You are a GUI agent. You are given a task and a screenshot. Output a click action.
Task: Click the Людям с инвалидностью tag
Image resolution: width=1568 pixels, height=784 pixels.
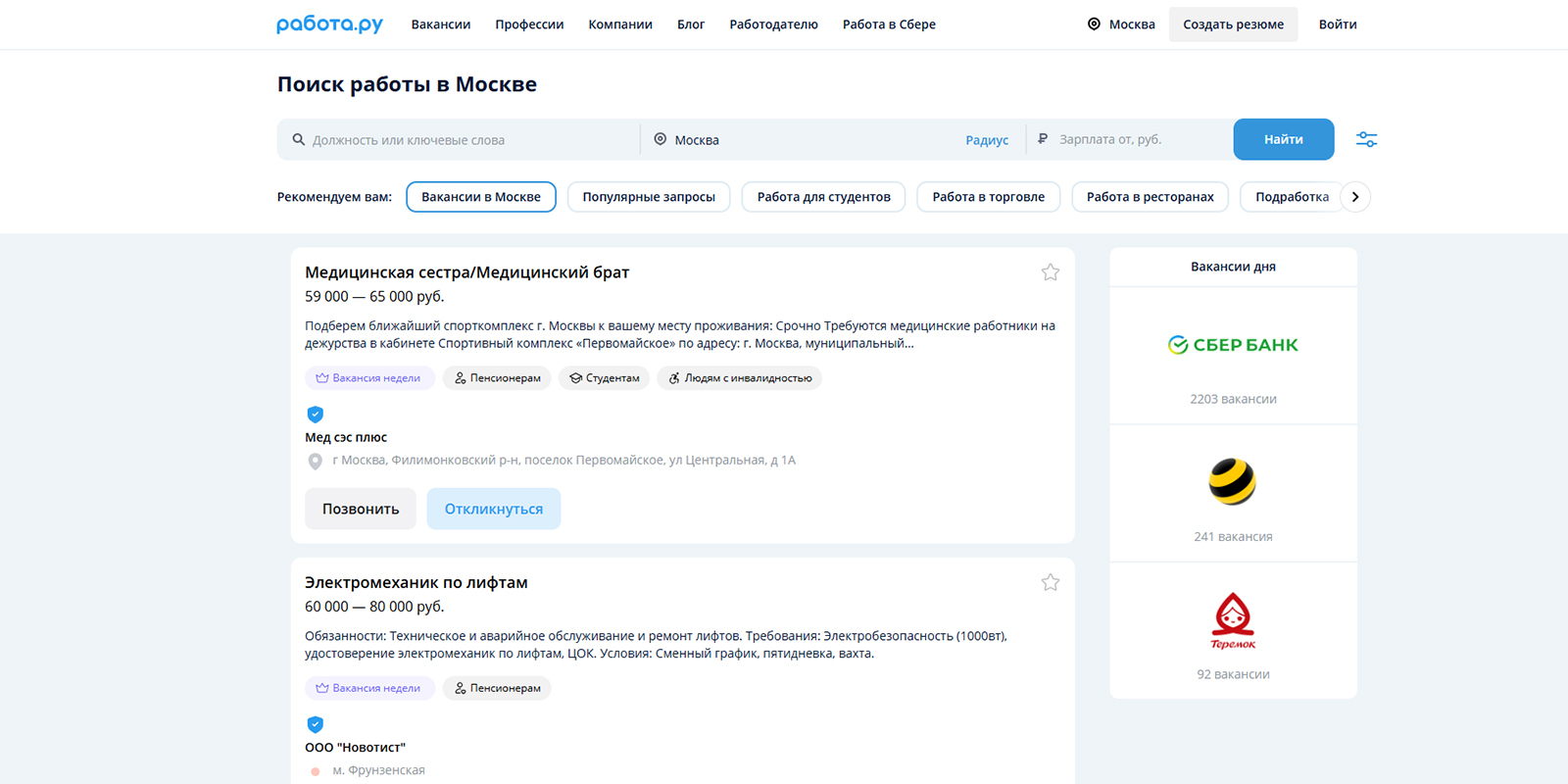[740, 378]
